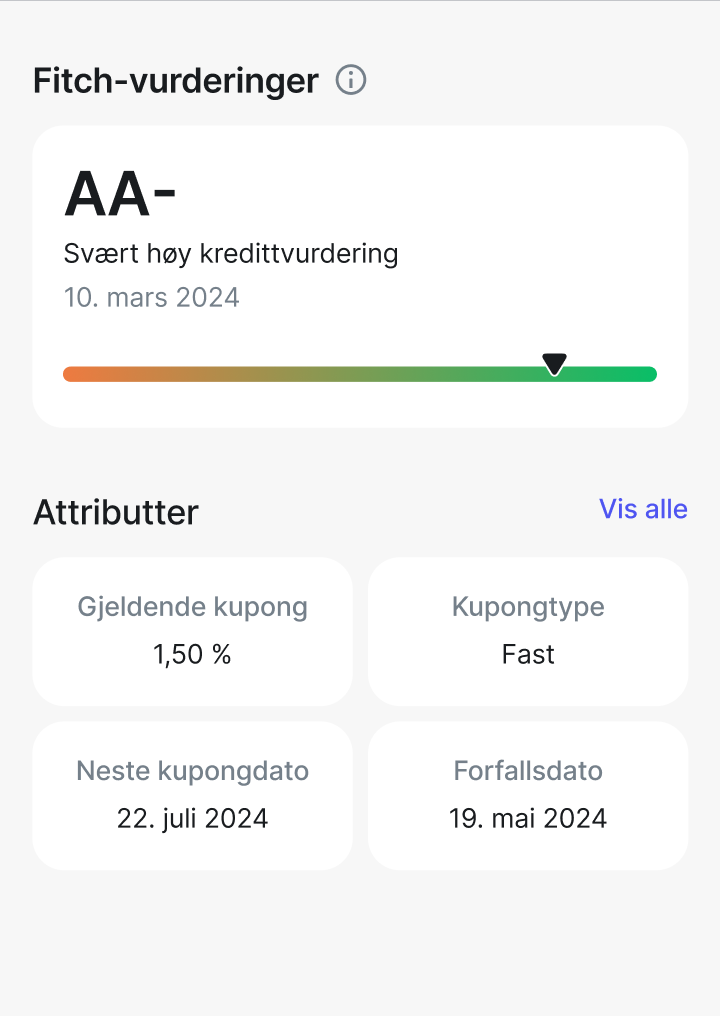Open the Fitch-vurderinger info icon
Image resolution: width=720 pixels, height=1016 pixels.
[x=351, y=80]
